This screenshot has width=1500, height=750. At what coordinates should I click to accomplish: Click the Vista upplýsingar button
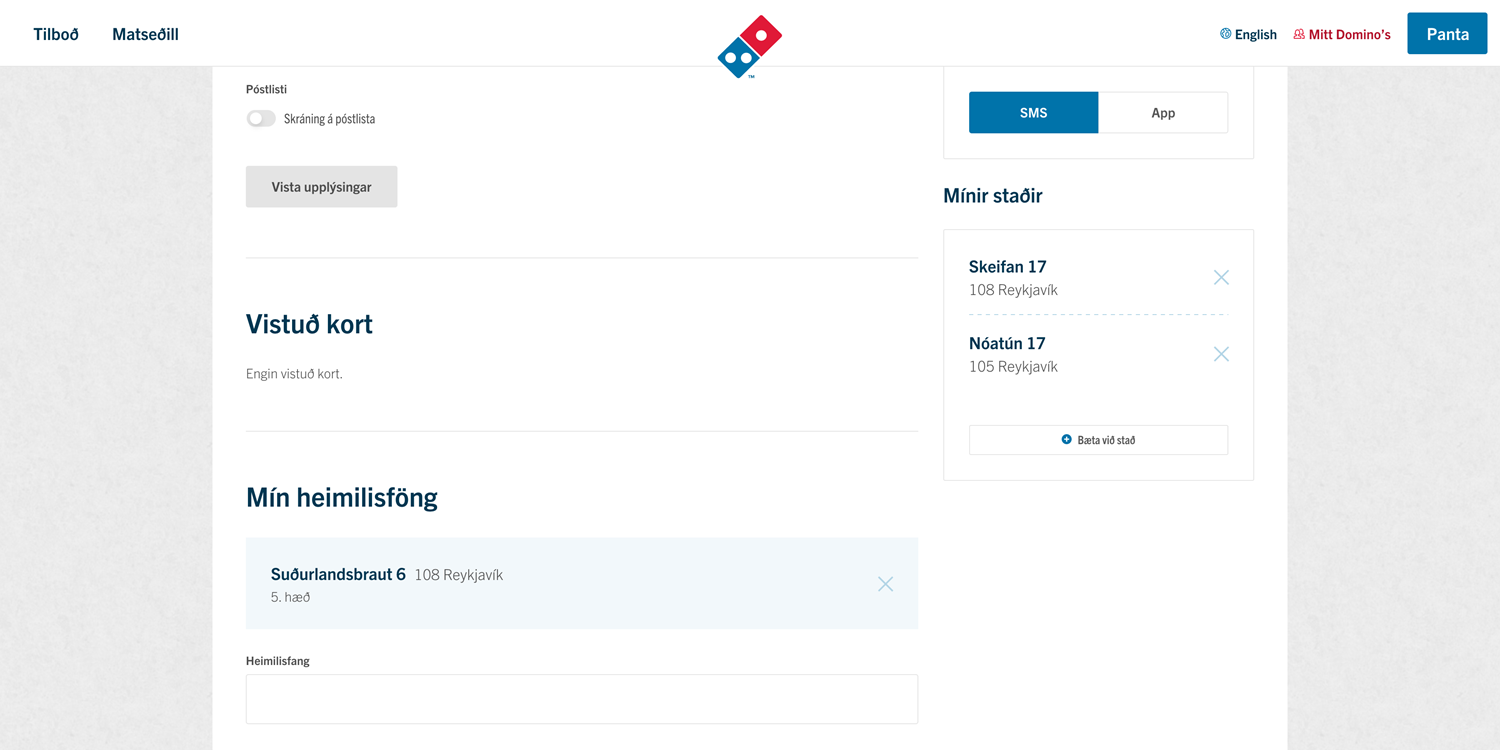[x=321, y=186]
